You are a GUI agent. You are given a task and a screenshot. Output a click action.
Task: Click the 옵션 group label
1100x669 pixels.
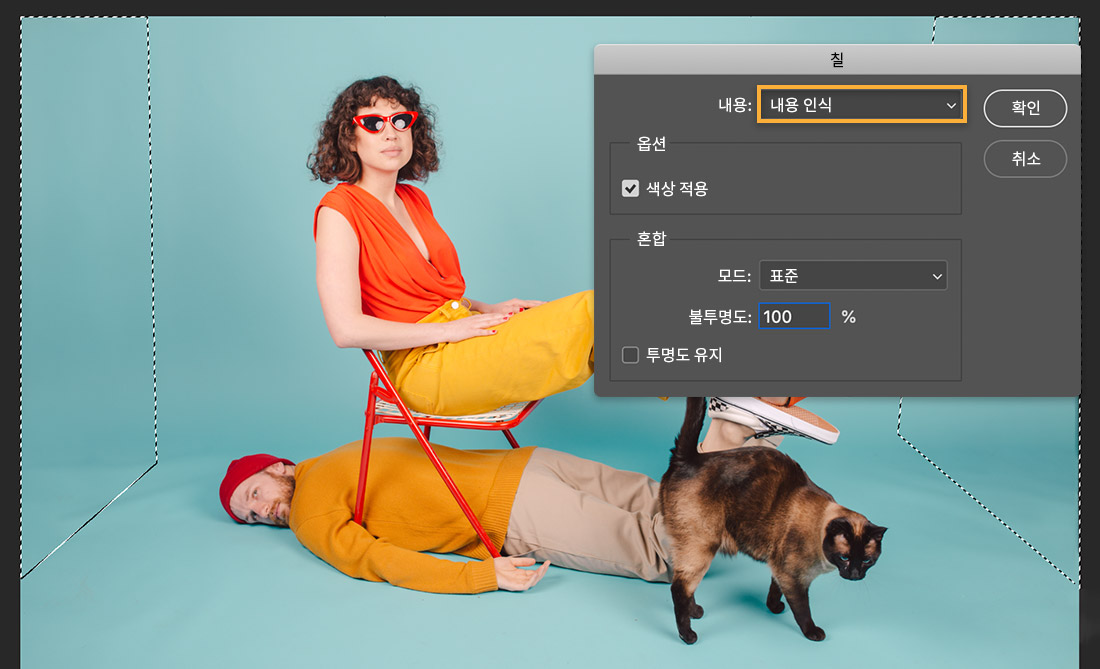(651, 144)
